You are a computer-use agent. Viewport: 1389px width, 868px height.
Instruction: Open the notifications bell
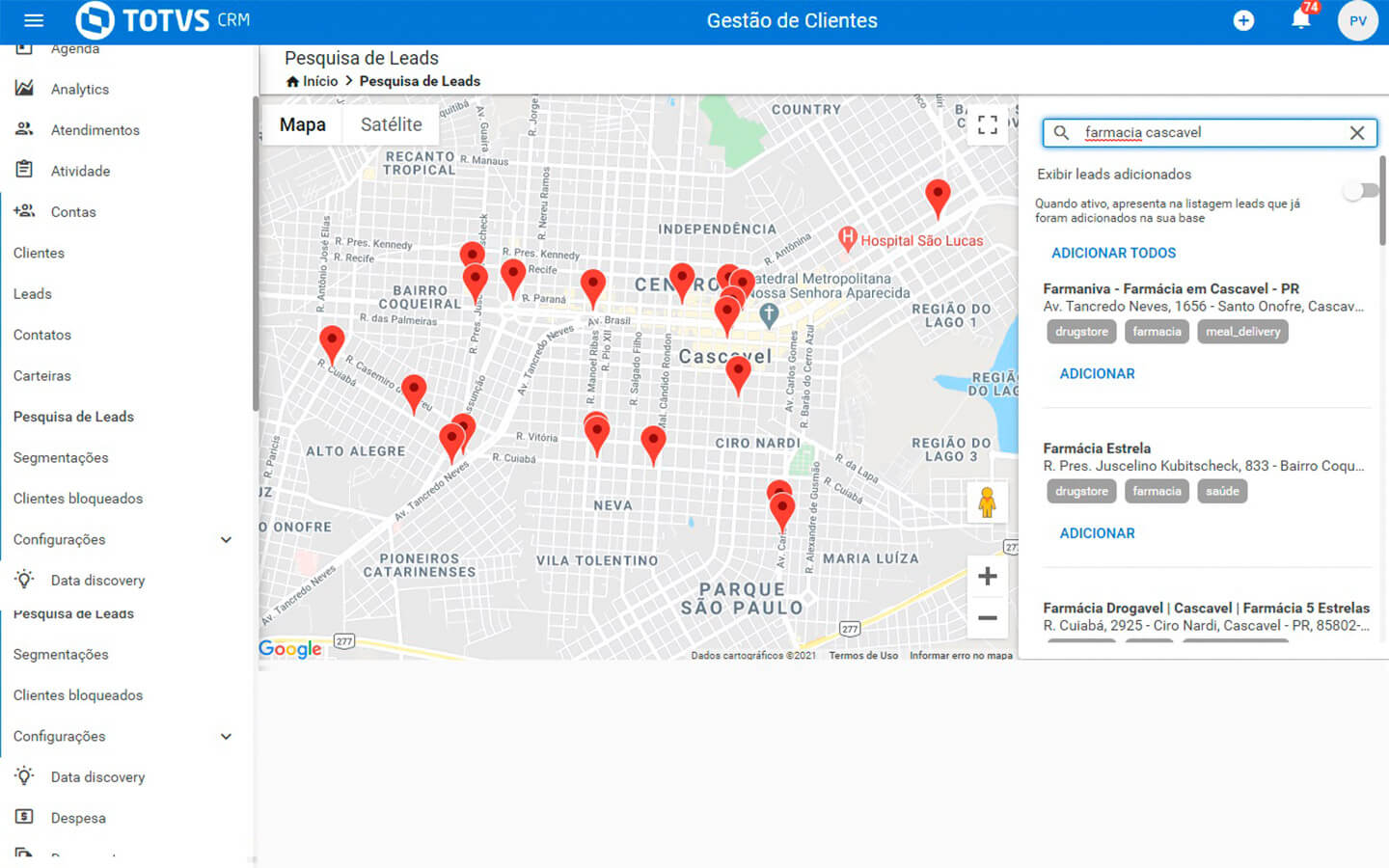coord(1300,20)
